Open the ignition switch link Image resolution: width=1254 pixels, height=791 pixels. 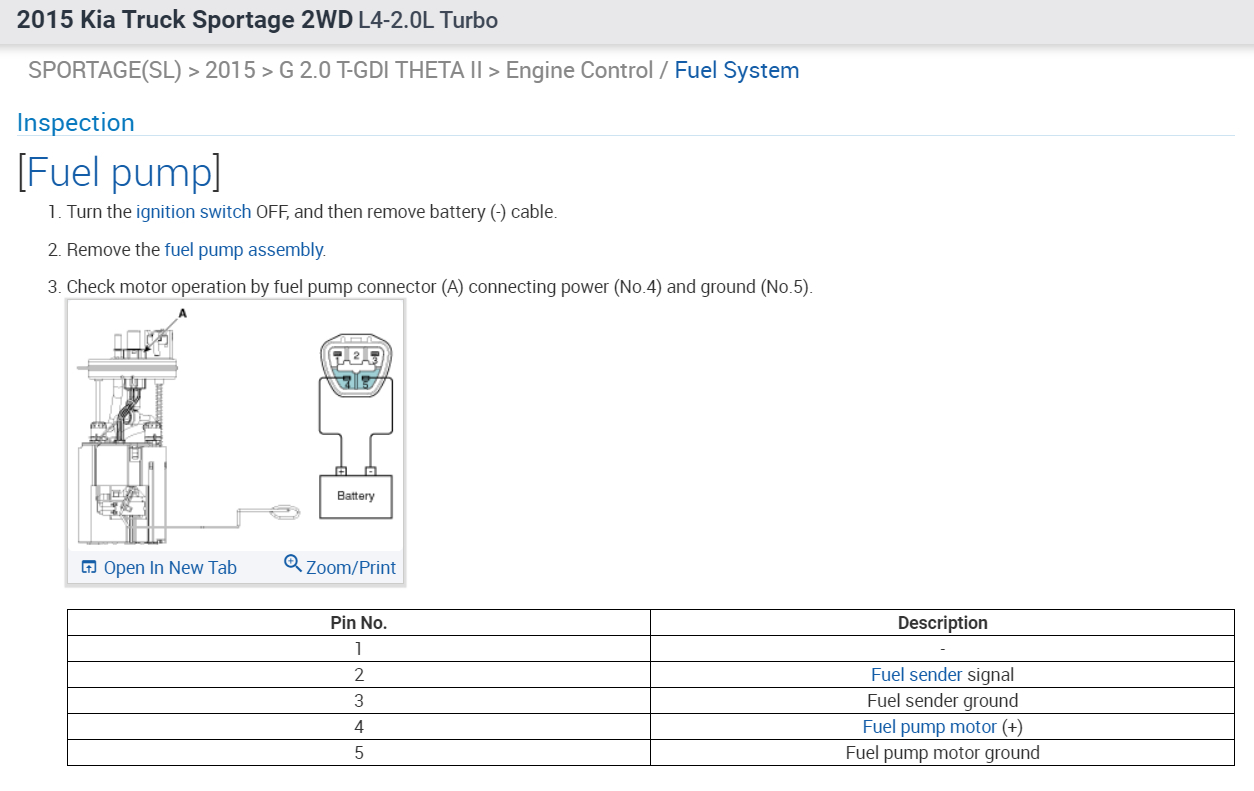(194, 212)
